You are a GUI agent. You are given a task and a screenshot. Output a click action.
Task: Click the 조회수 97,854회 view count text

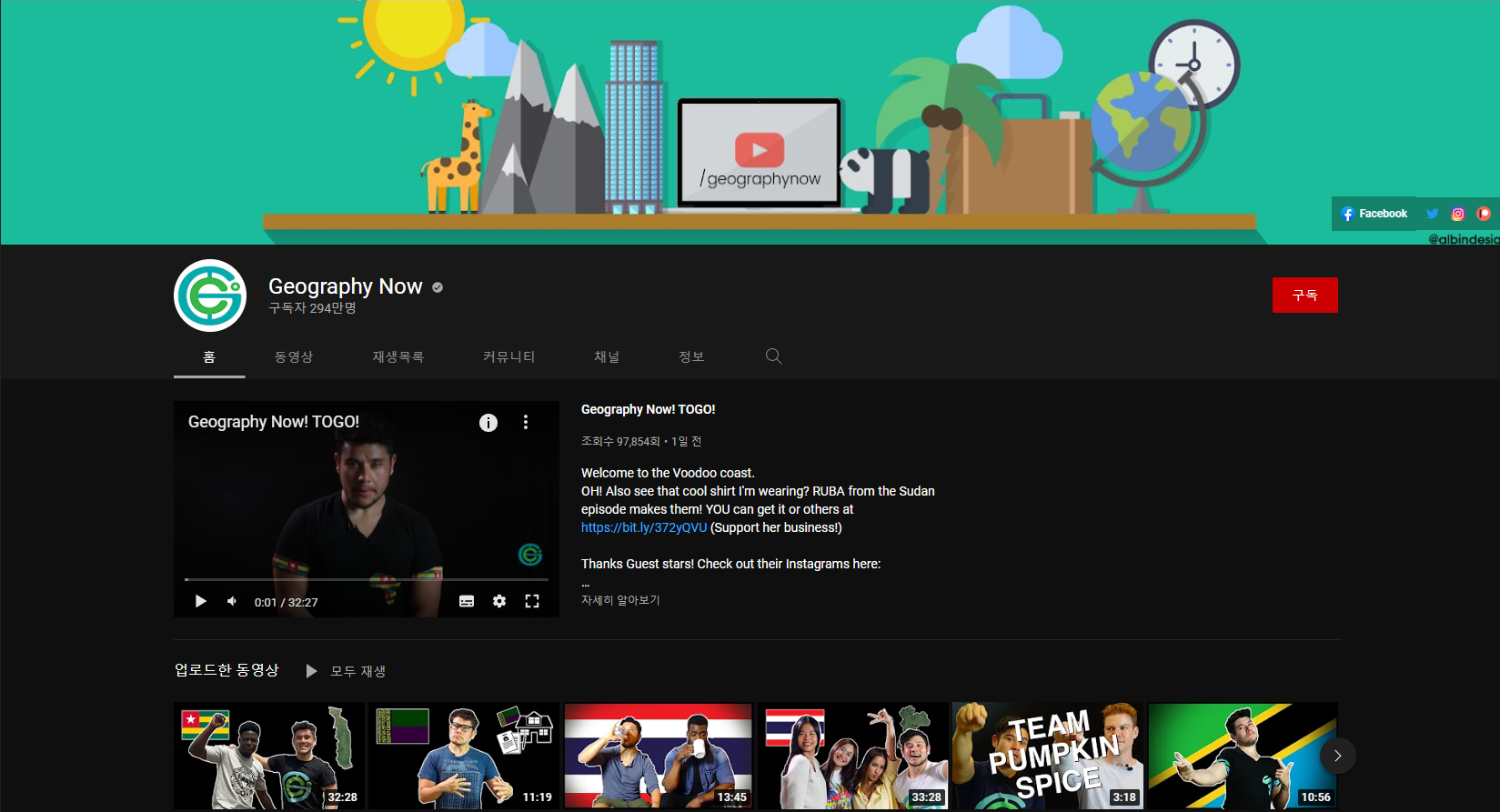tap(620, 441)
